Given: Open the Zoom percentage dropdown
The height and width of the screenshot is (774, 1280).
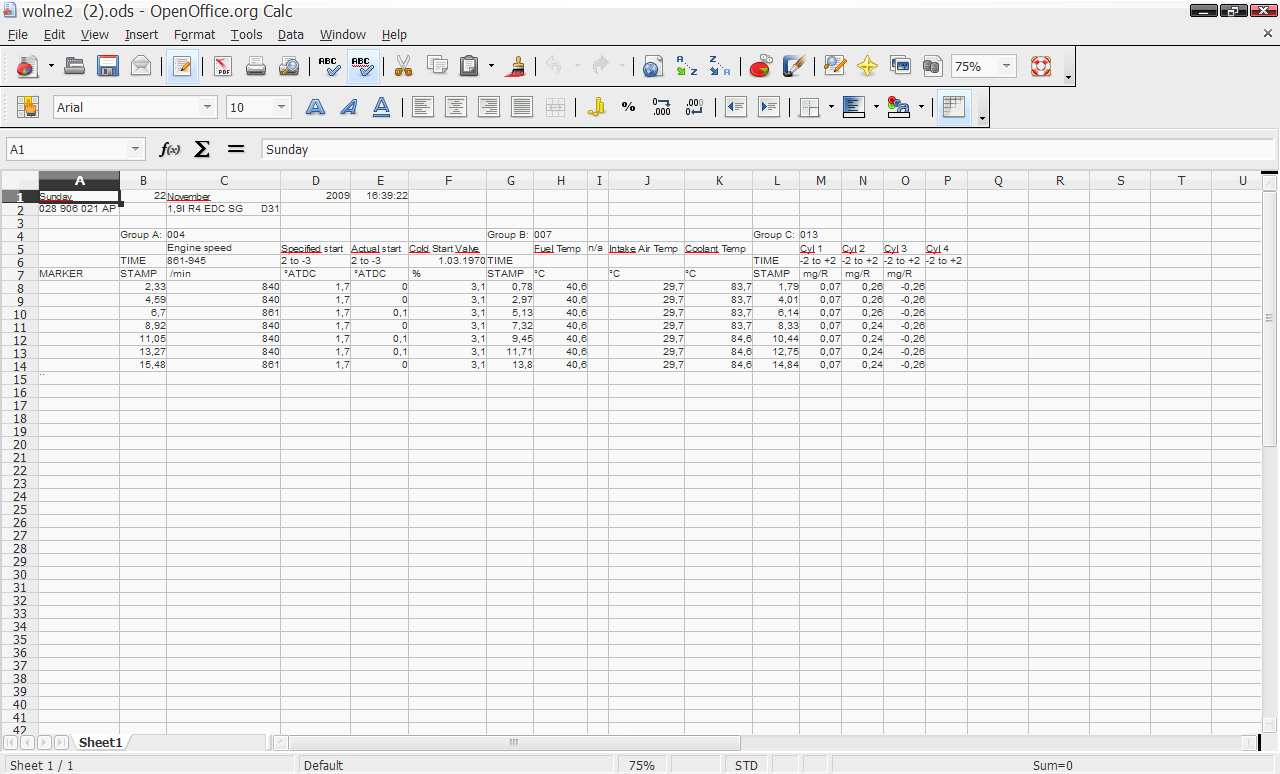Looking at the screenshot, I should (1007, 67).
